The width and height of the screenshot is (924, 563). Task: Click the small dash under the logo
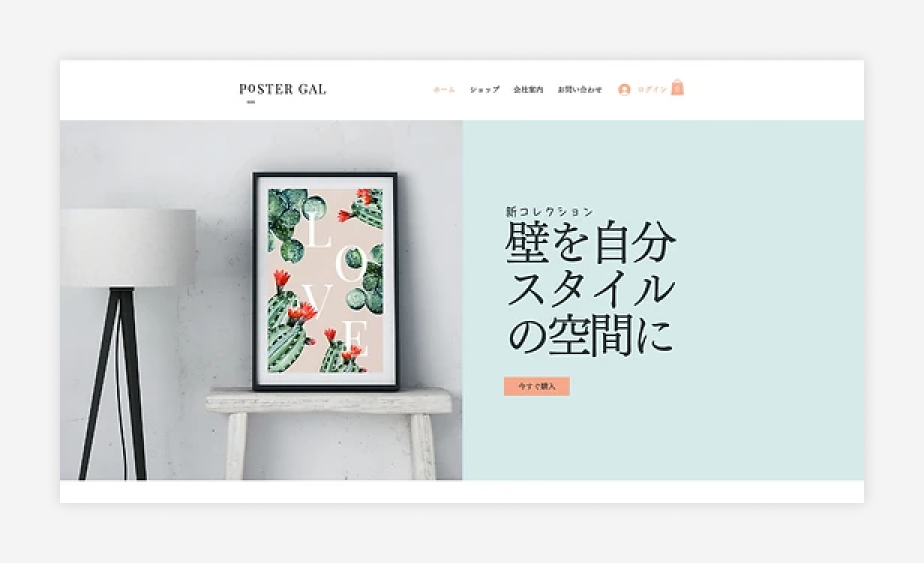251,102
